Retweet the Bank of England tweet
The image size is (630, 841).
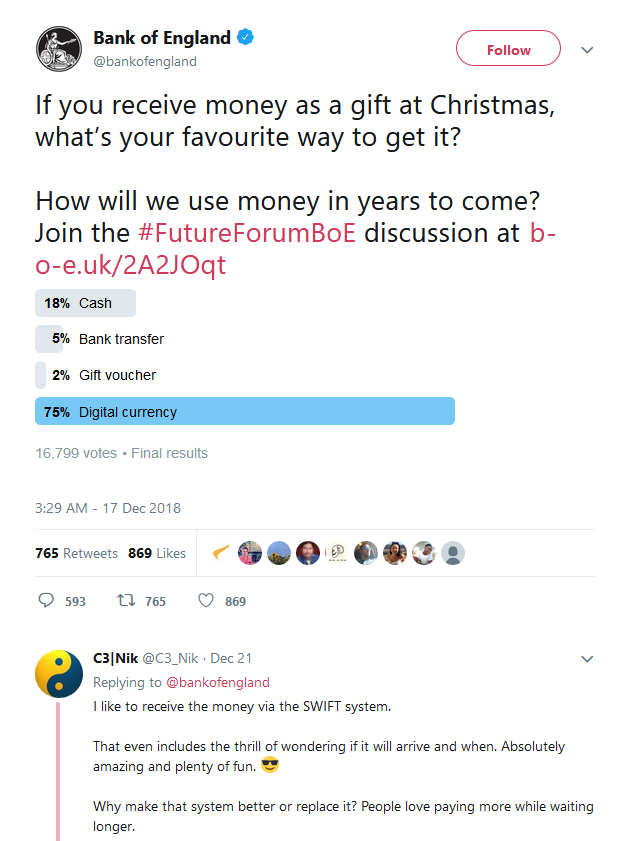pyautogui.click(x=127, y=601)
